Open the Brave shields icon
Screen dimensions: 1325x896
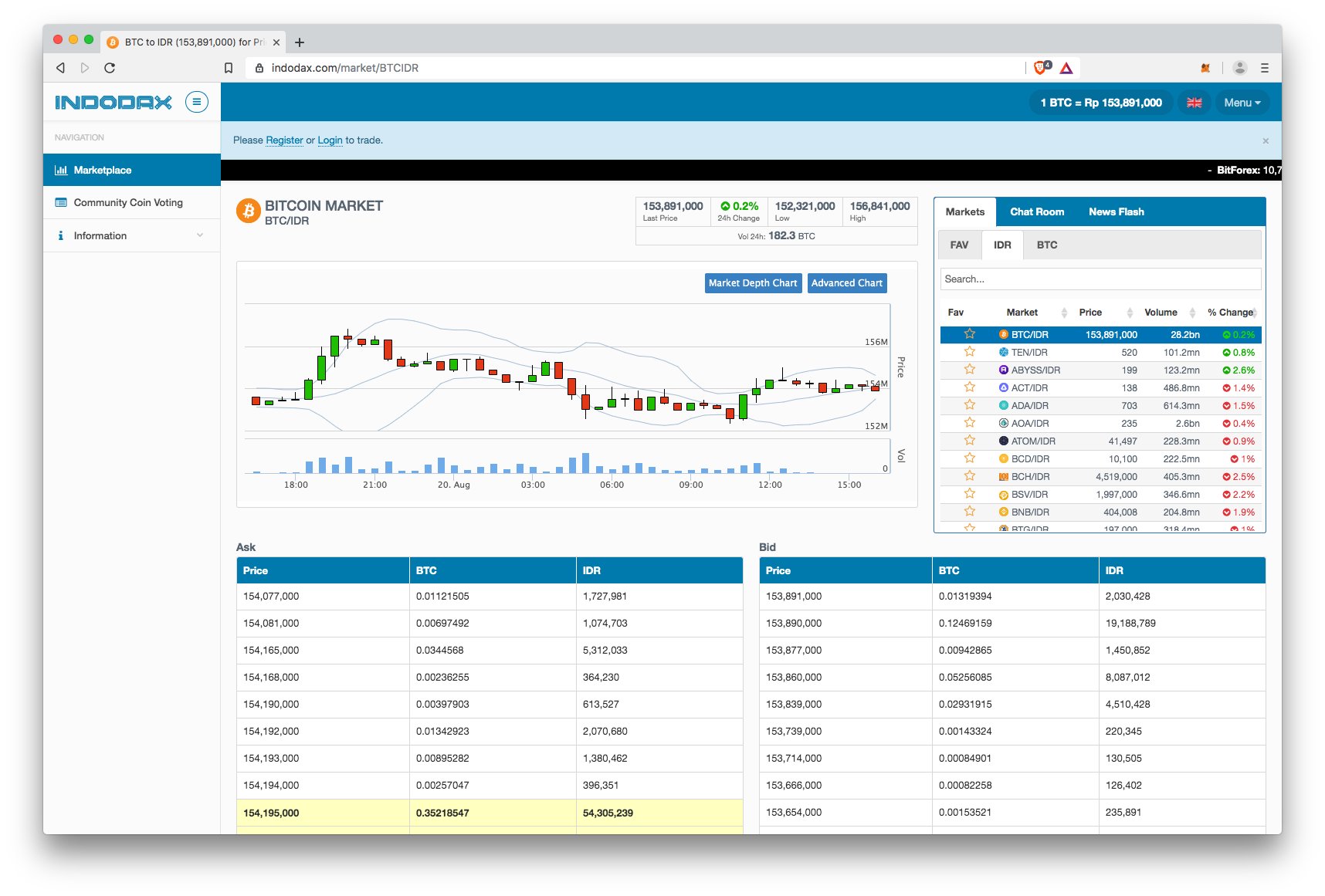pos(1042,68)
